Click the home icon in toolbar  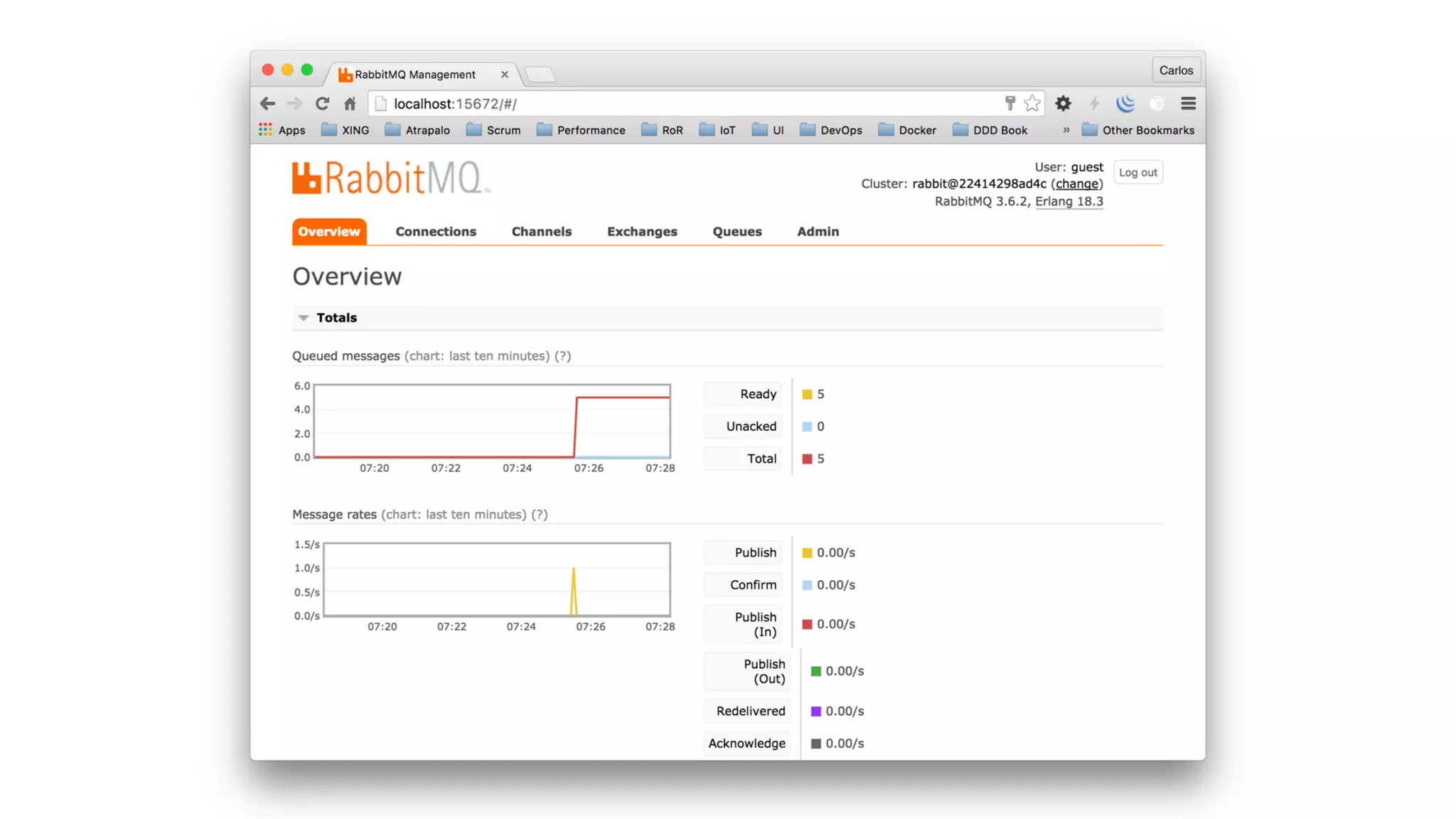[x=350, y=104]
